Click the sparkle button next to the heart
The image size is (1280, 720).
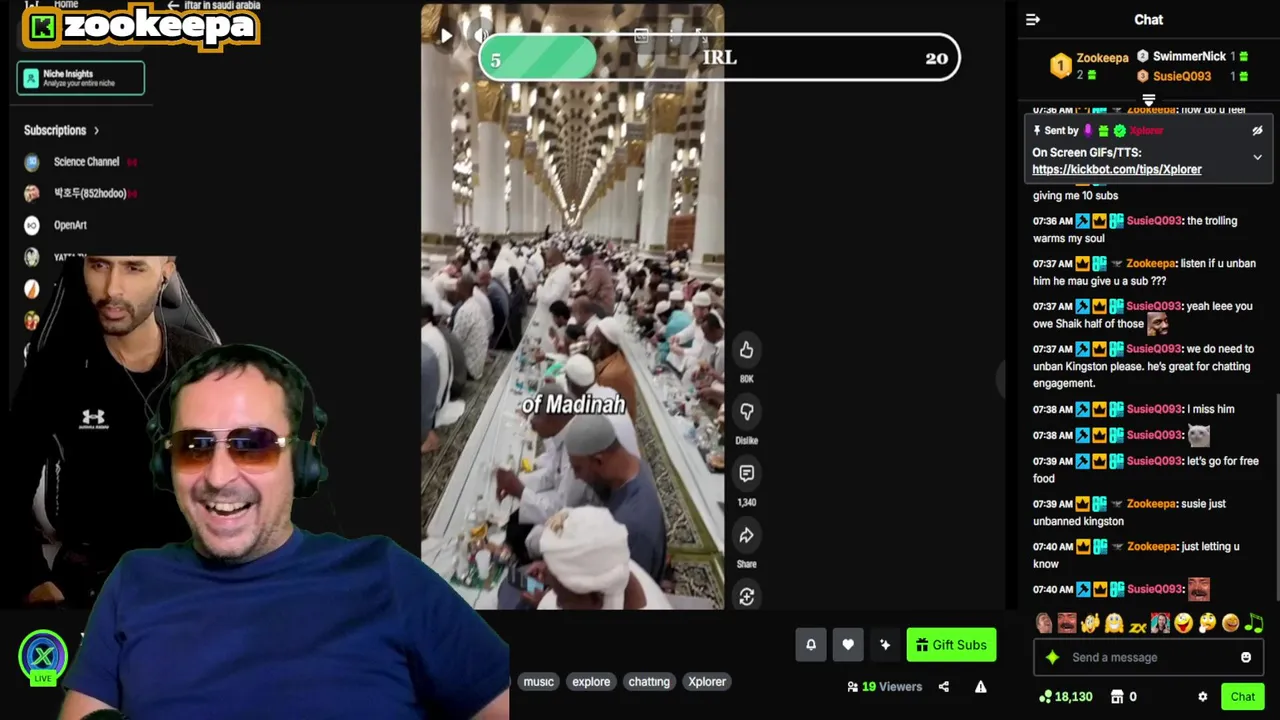pos(885,645)
